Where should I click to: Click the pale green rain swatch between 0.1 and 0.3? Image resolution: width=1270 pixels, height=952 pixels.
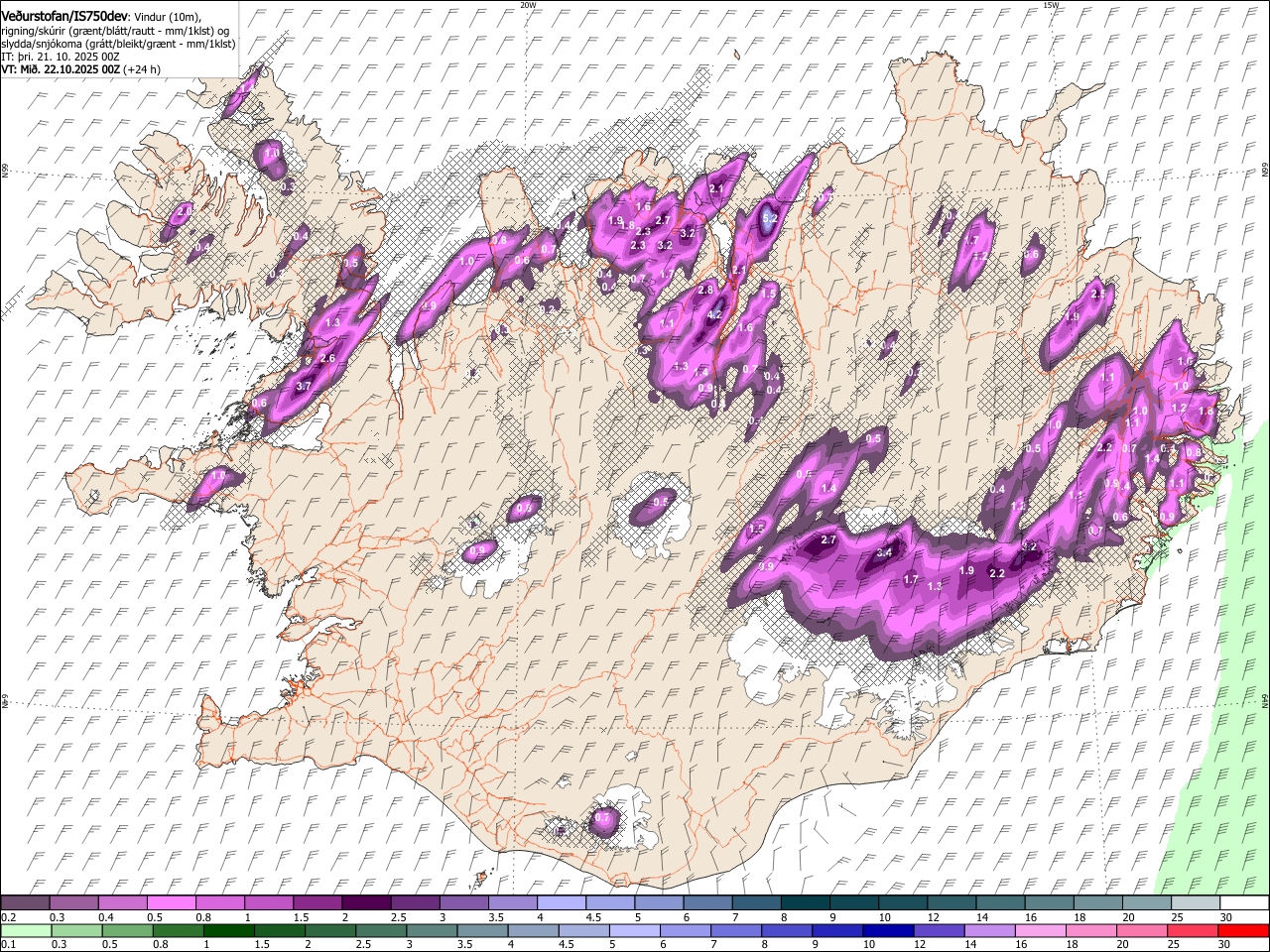pyautogui.click(x=25, y=930)
